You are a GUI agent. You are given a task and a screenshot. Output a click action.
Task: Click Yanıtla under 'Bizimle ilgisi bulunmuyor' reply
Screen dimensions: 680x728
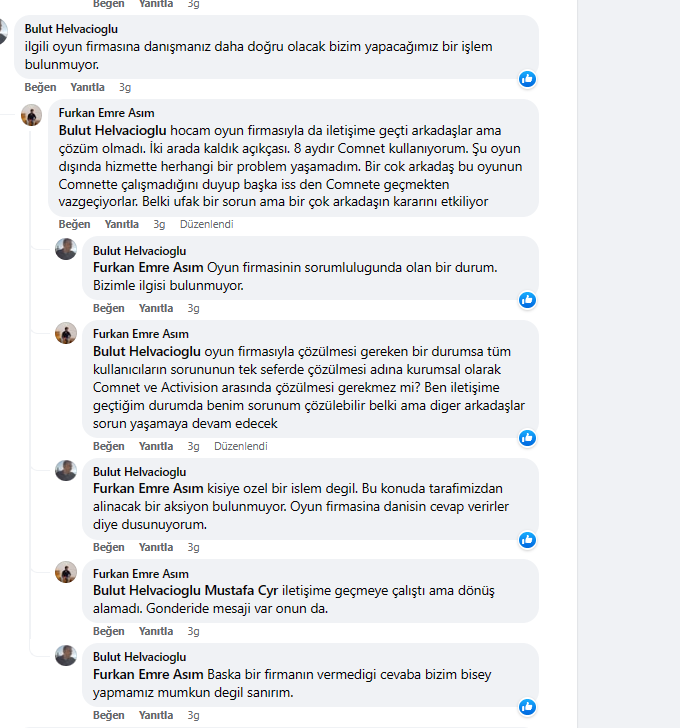(156, 308)
